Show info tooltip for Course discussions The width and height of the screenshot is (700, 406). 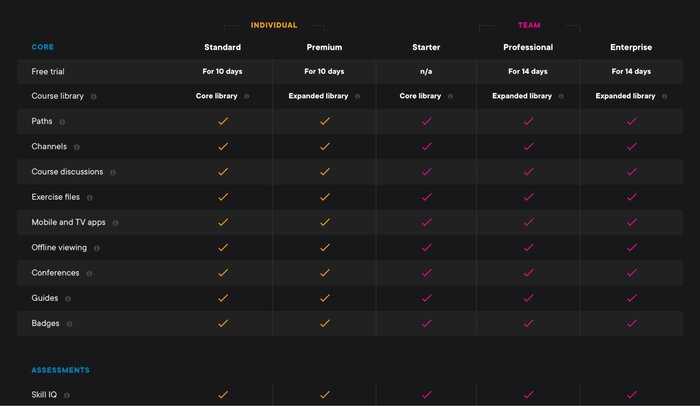point(113,172)
